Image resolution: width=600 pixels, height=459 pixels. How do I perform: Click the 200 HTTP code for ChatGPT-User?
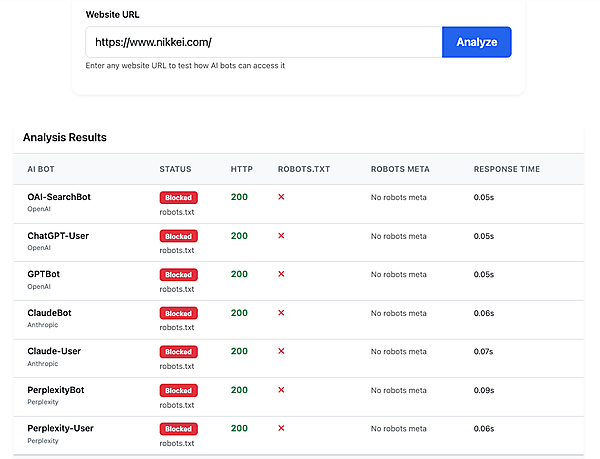[239, 236]
